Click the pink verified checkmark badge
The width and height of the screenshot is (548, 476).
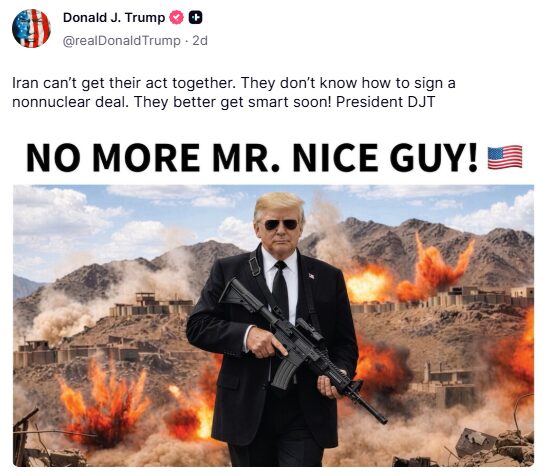176,17
